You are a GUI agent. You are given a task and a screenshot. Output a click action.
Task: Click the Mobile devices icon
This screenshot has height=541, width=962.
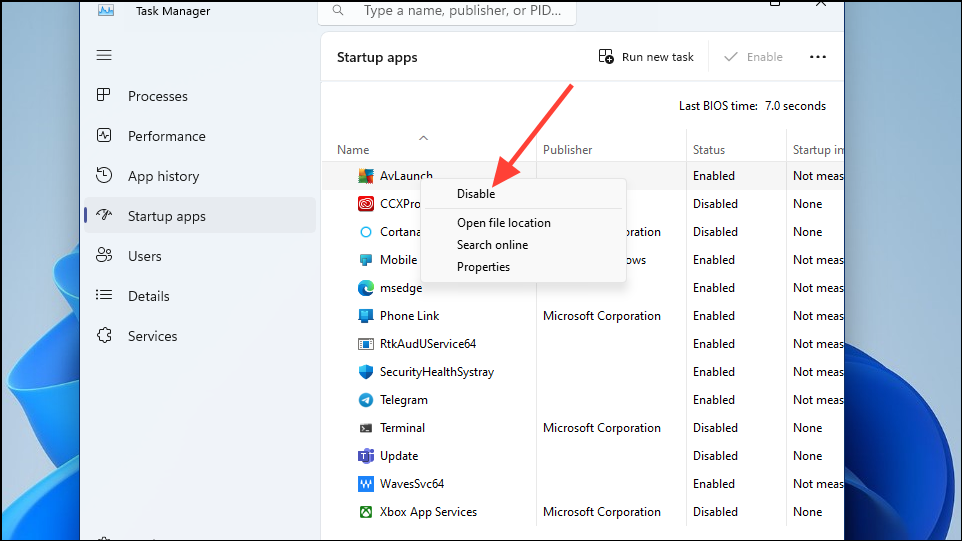(x=366, y=260)
